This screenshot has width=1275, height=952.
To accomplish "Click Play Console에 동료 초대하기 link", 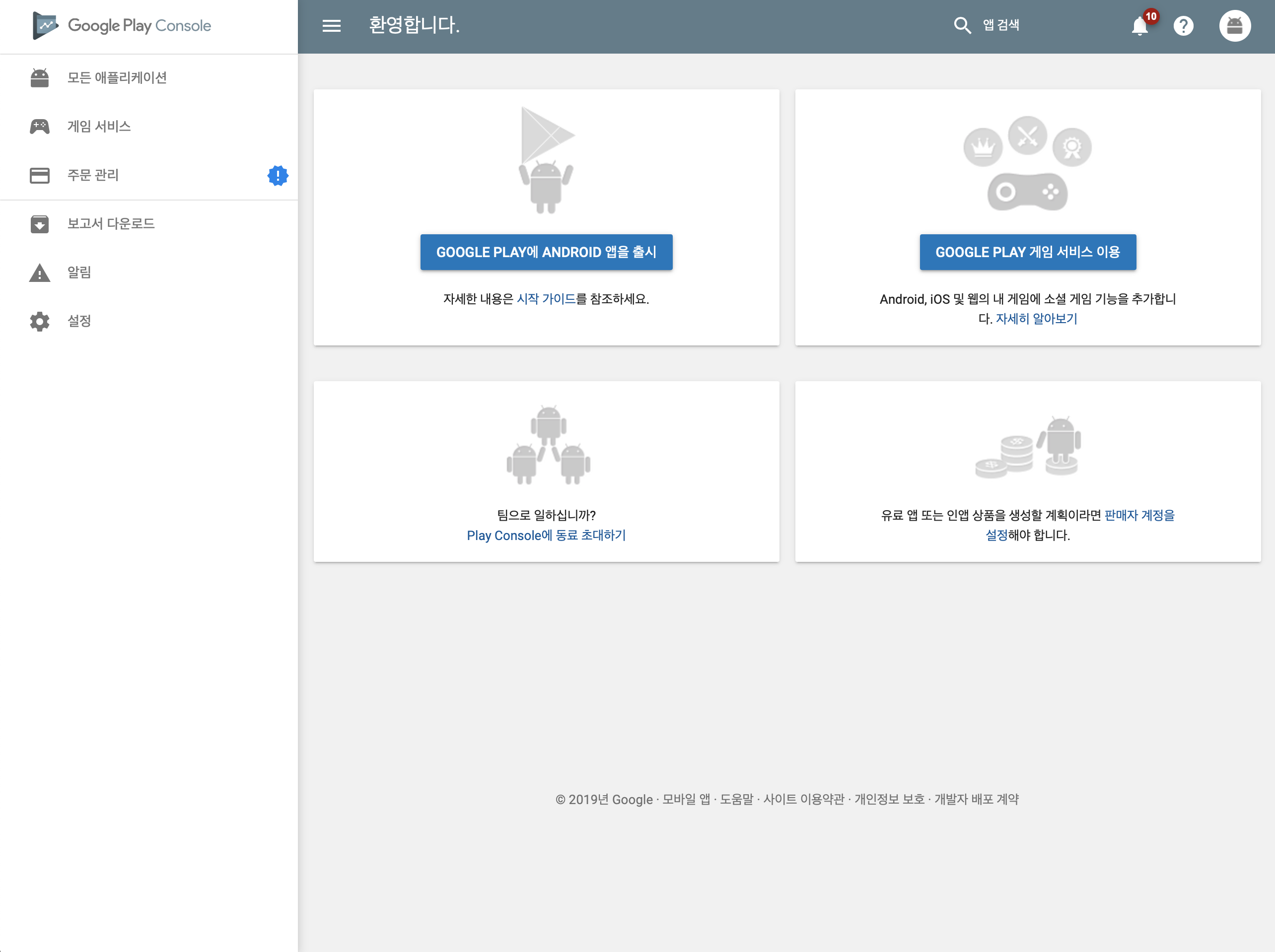I will pyautogui.click(x=546, y=536).
